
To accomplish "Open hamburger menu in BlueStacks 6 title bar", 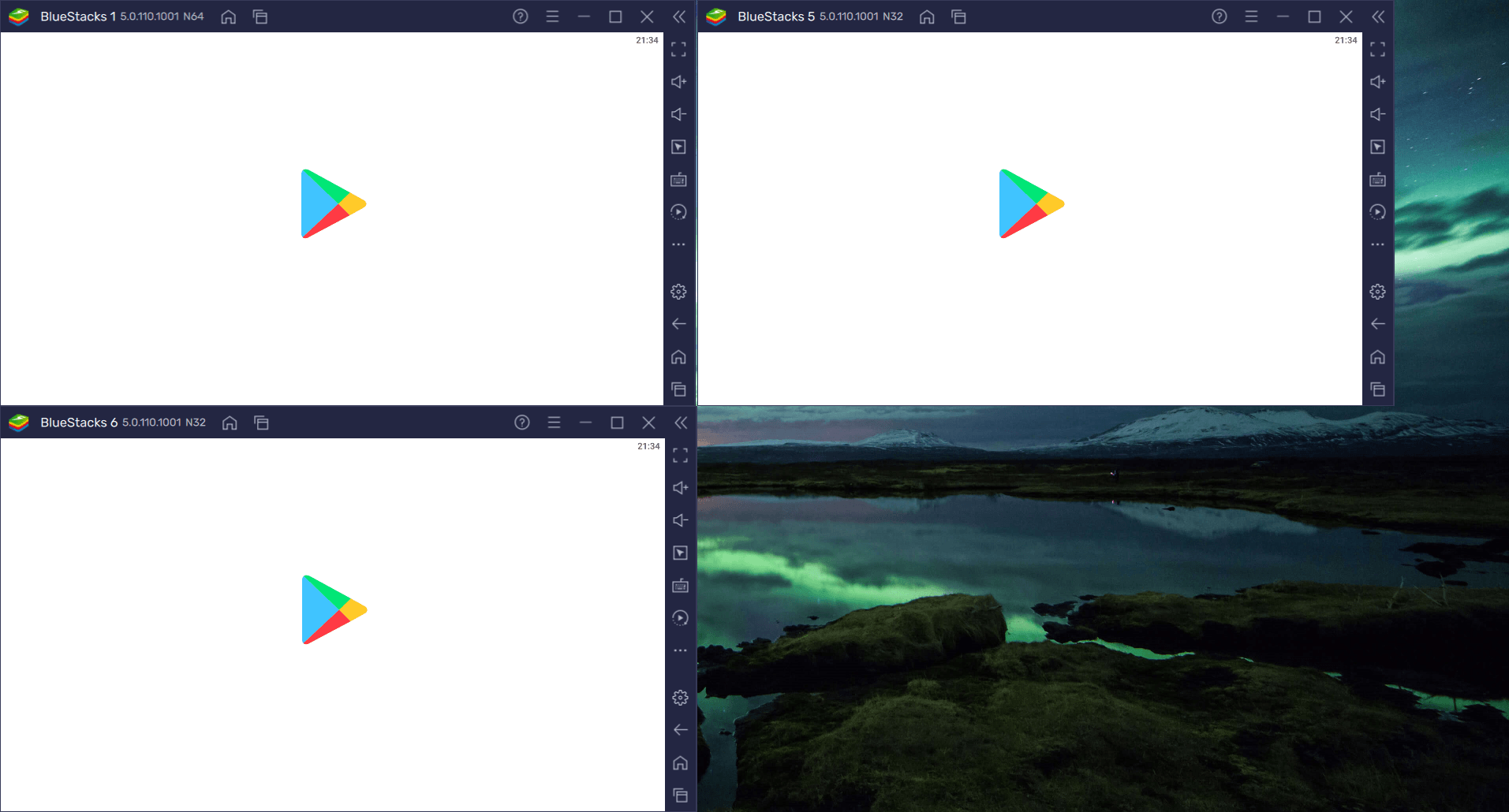I will point(554,423).
